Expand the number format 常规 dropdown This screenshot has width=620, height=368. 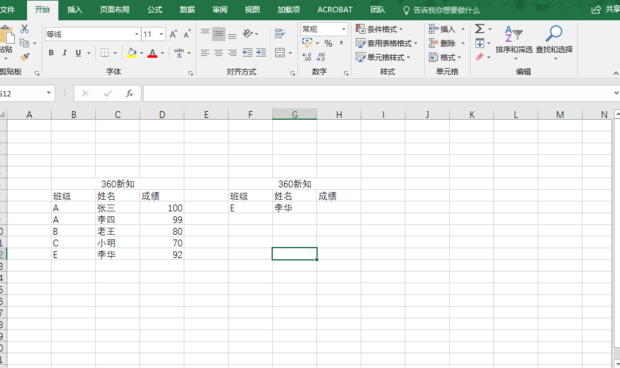click(344, 29)
